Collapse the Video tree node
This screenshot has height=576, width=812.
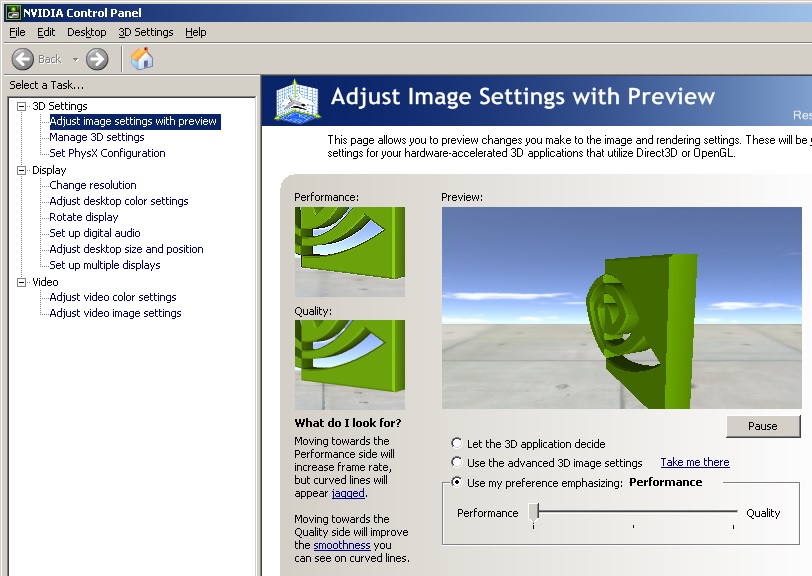(22, 282)
